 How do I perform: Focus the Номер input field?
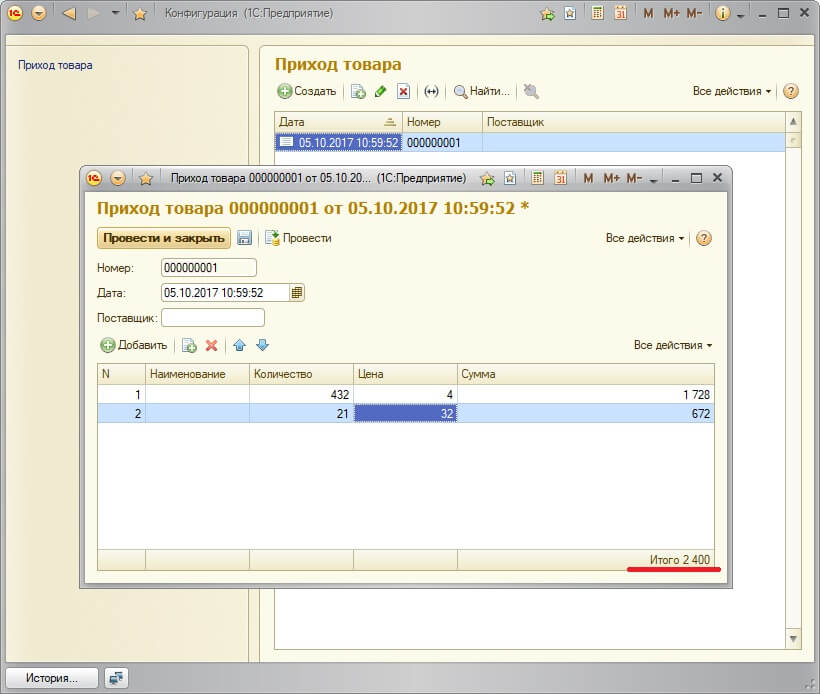[209, 268]
